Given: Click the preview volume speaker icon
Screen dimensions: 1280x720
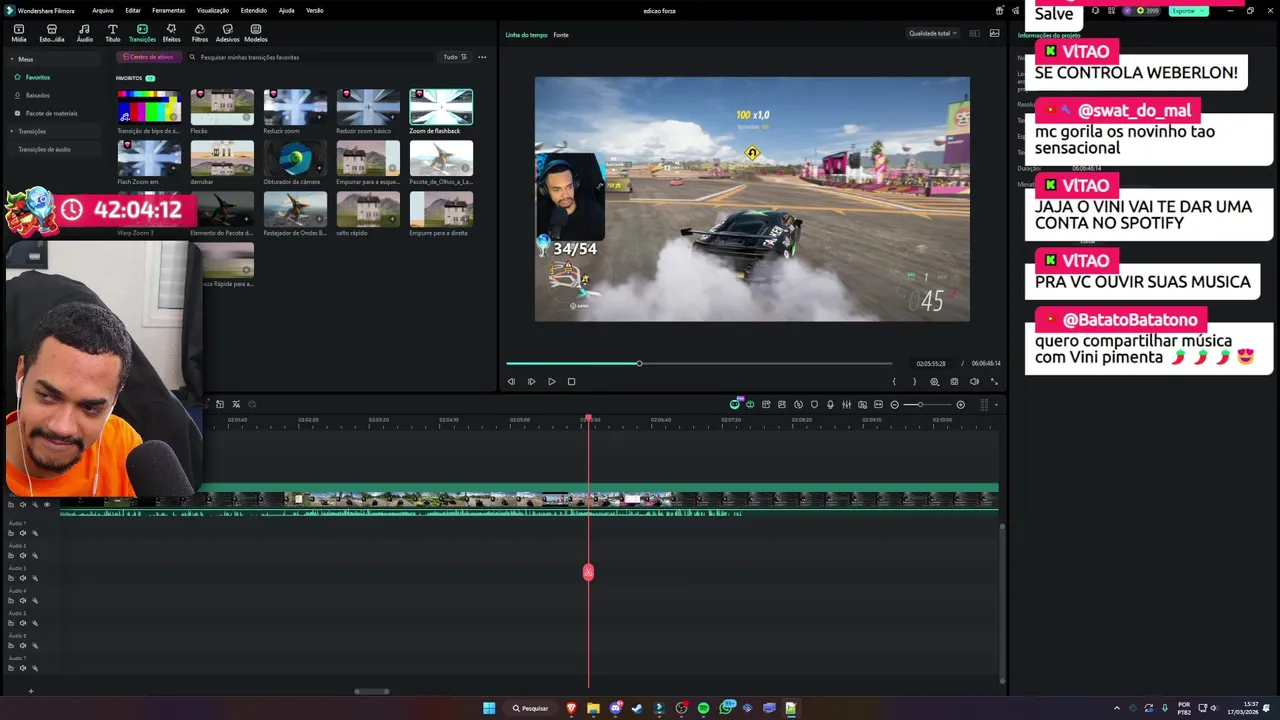Looking at the screenshot, I should [x=974, y=381].
